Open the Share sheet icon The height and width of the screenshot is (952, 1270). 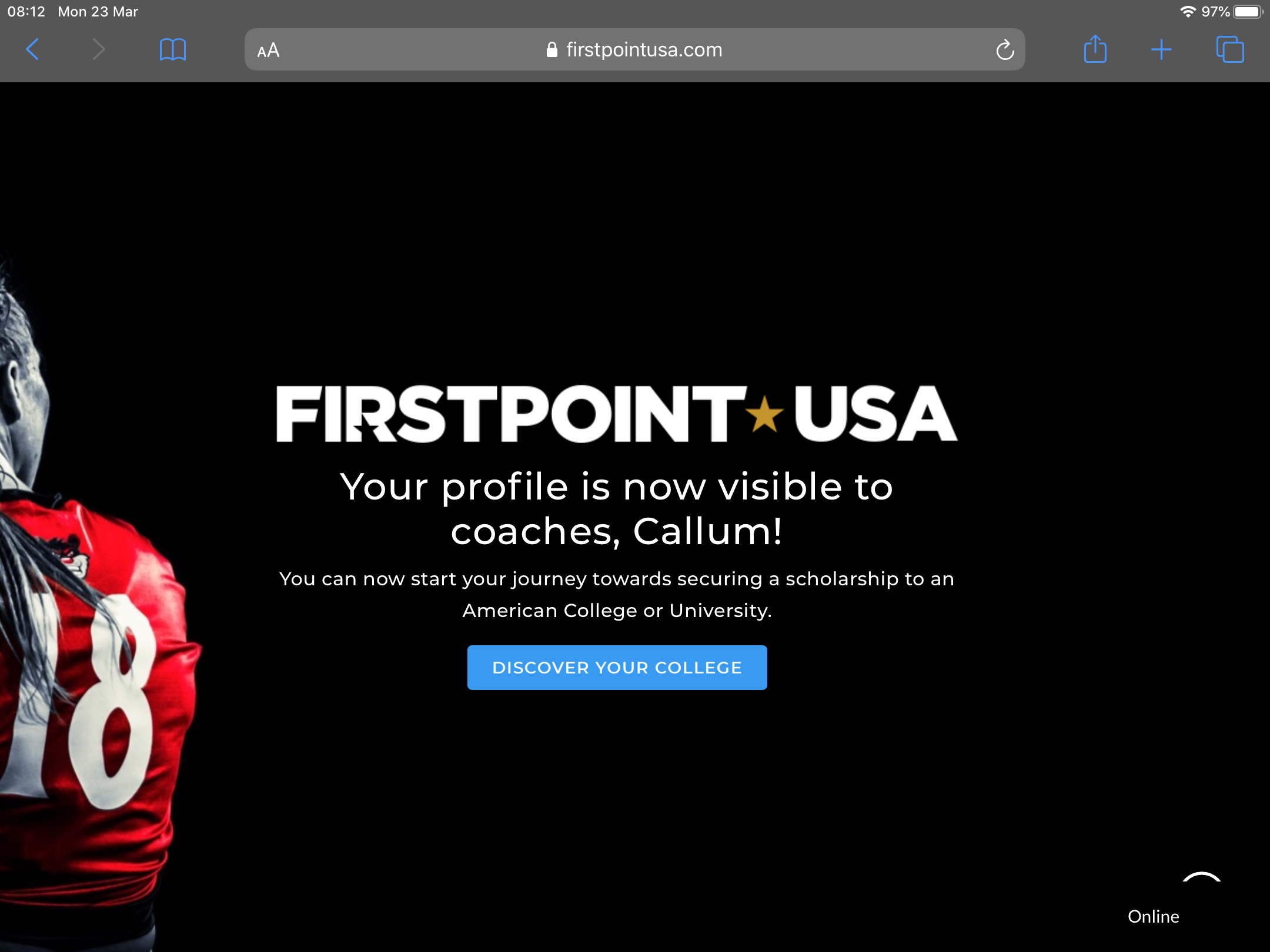coord(1095,49)
